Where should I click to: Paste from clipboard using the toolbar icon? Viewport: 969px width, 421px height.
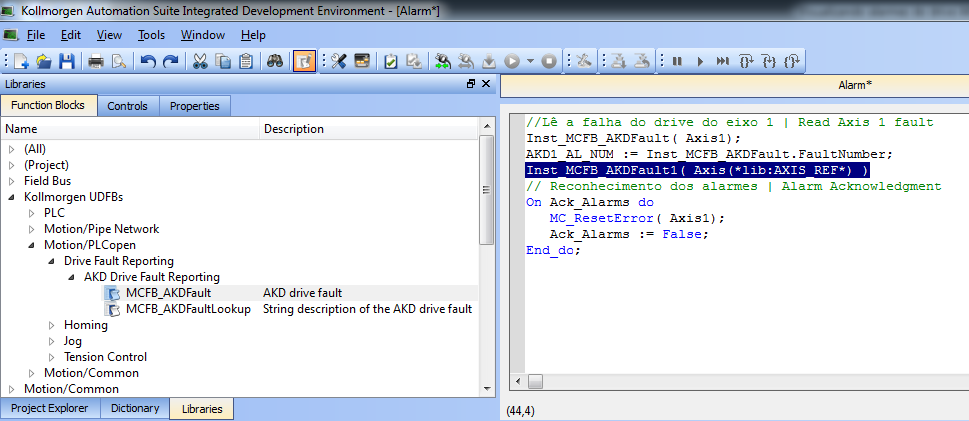click(245, 61)
